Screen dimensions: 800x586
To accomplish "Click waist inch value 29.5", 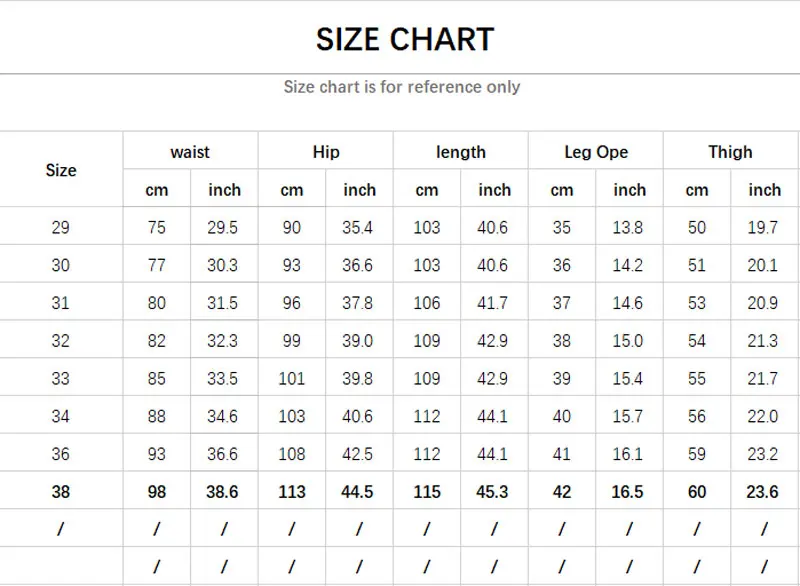I will [224, 228].
